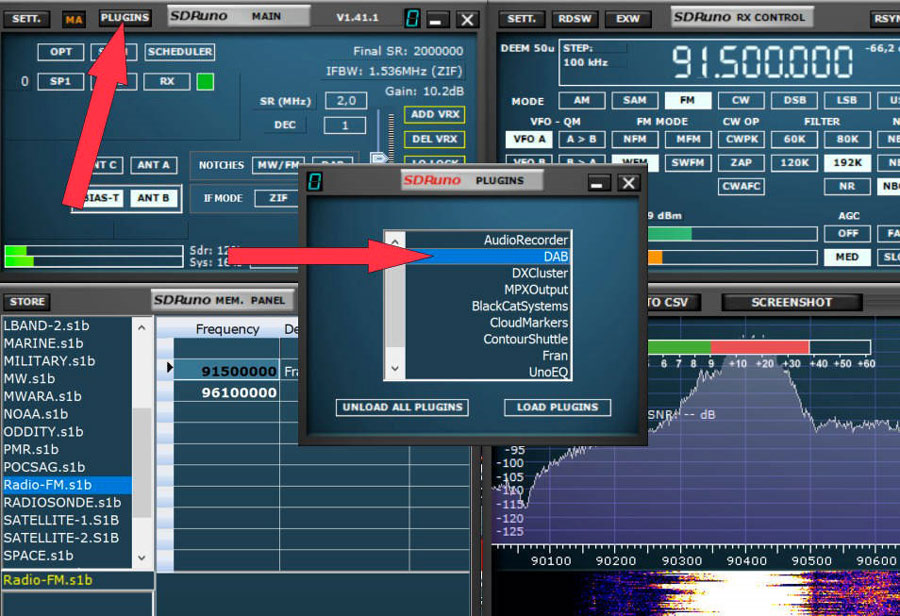
Task: Click the EXW button
Action: [x=627, y=19]
